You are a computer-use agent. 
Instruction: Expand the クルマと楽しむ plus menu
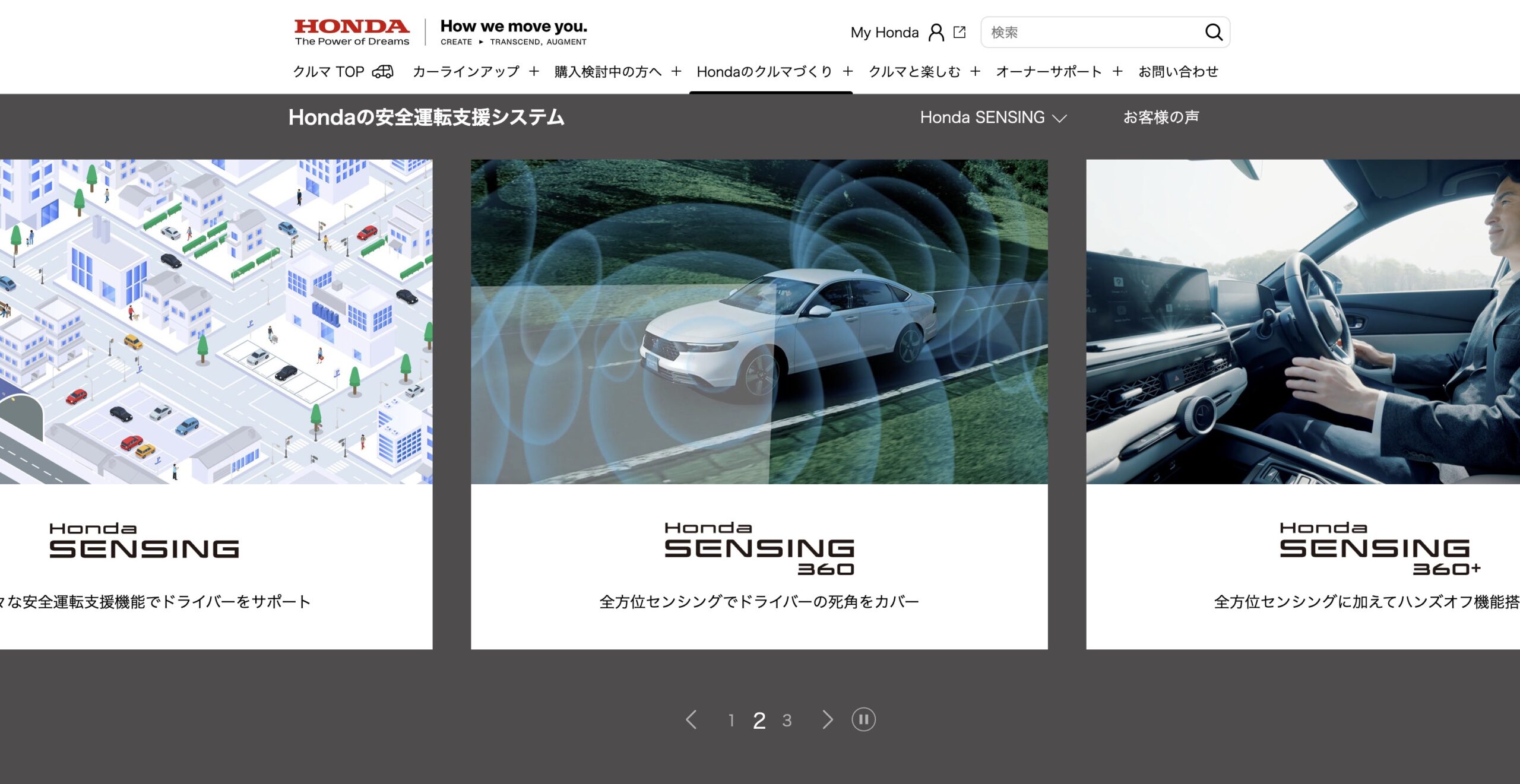click(975, 71)
